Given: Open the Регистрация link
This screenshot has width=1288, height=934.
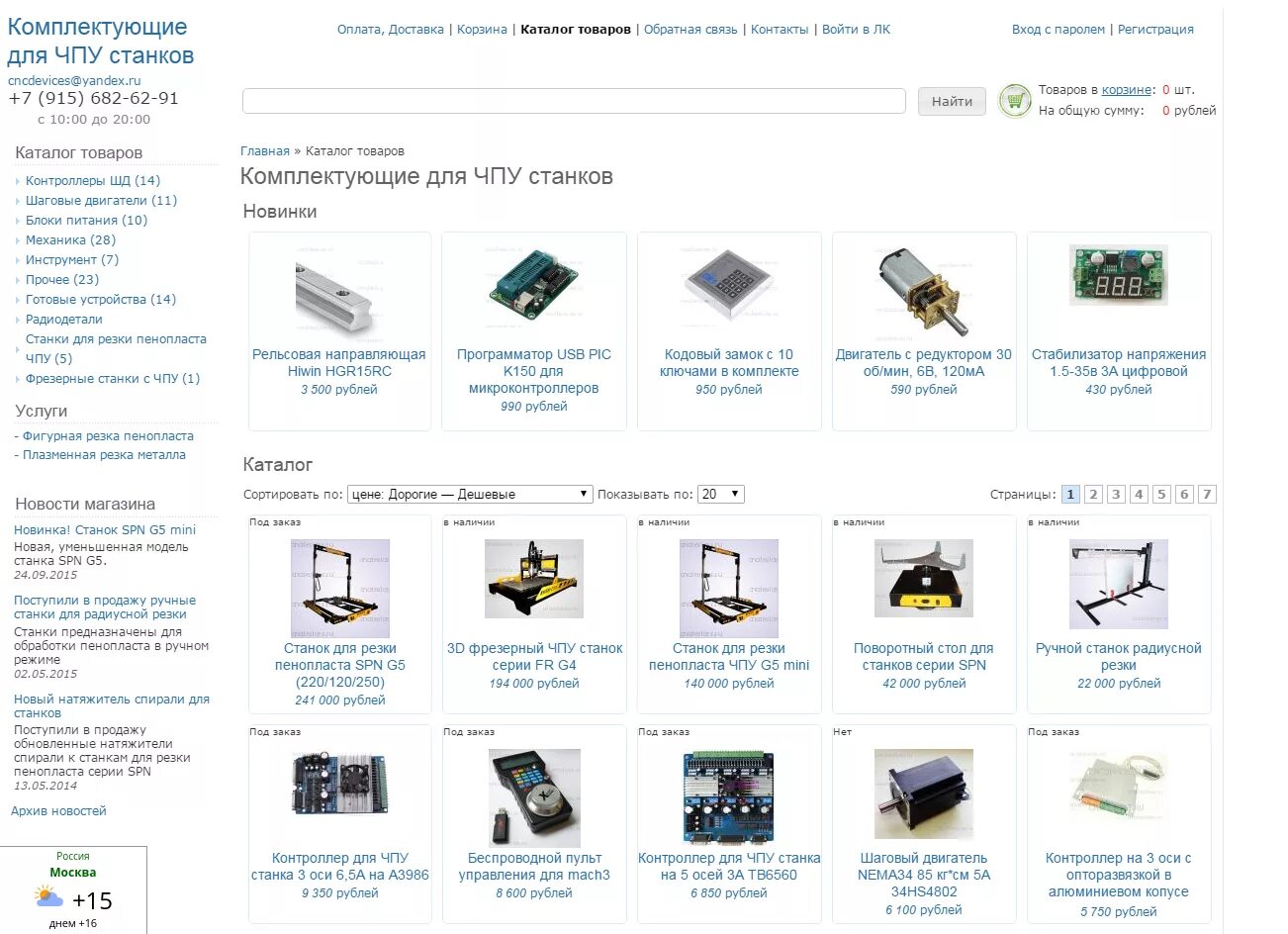Looking at the screenshot, I should click(x=1155, y=30).
